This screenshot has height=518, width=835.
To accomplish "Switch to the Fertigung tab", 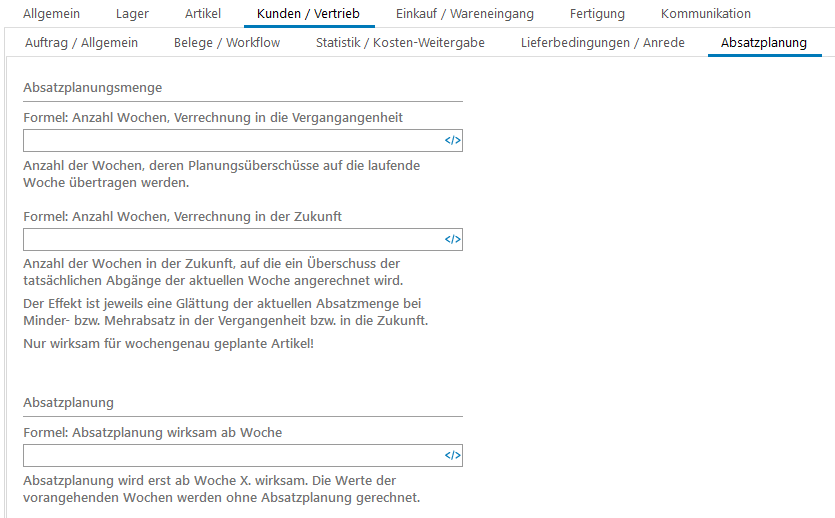I will pyautogui.click(x=597, y=14).
